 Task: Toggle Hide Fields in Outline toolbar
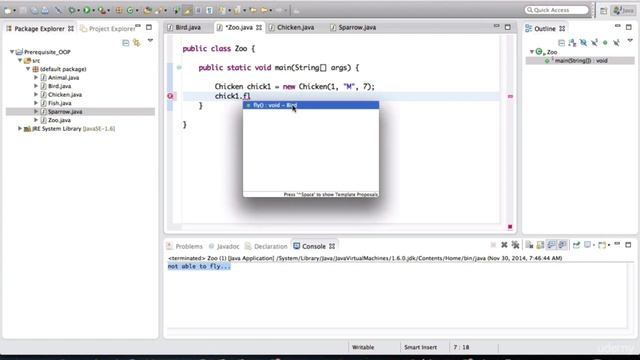coord(583,43)
